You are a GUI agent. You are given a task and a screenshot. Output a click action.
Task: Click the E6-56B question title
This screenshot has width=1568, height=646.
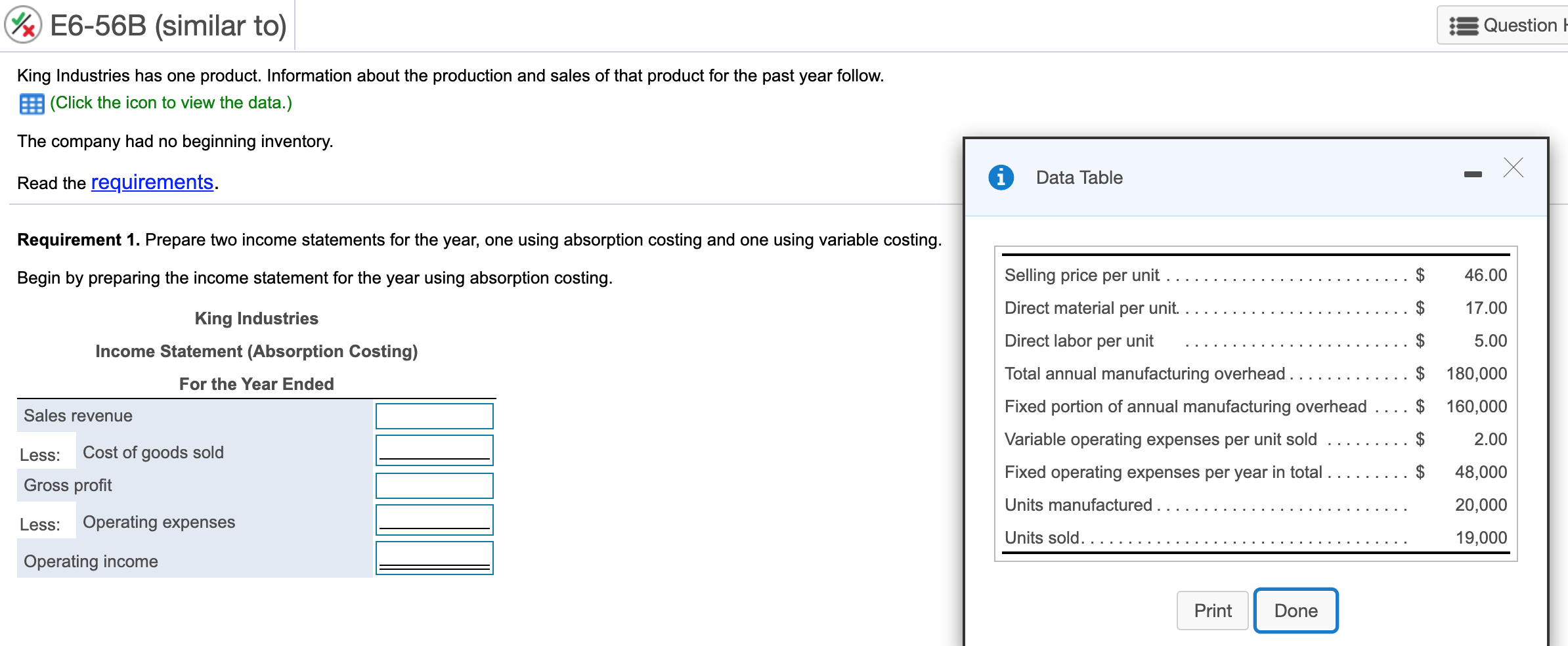(x=163, y=25)
